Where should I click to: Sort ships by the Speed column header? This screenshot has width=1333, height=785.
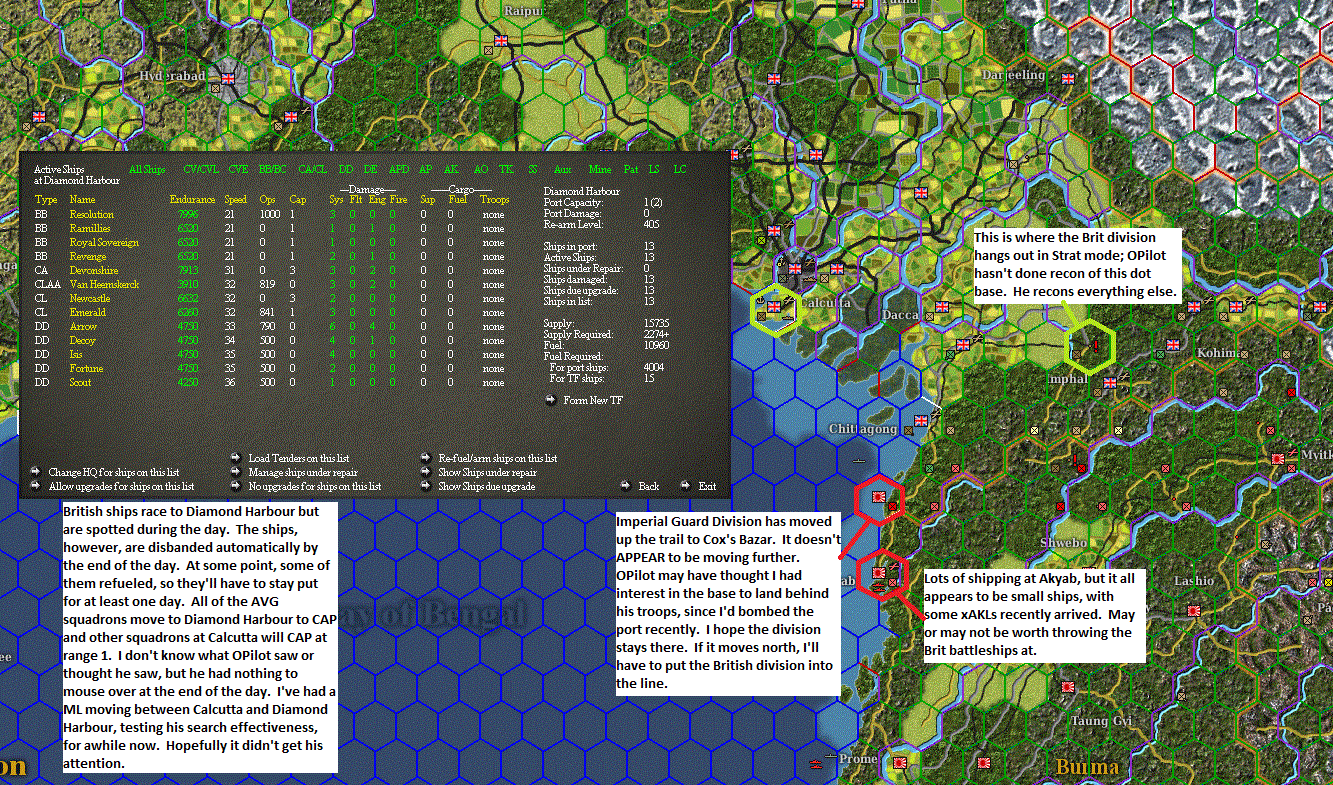click(x=236, y=200)
